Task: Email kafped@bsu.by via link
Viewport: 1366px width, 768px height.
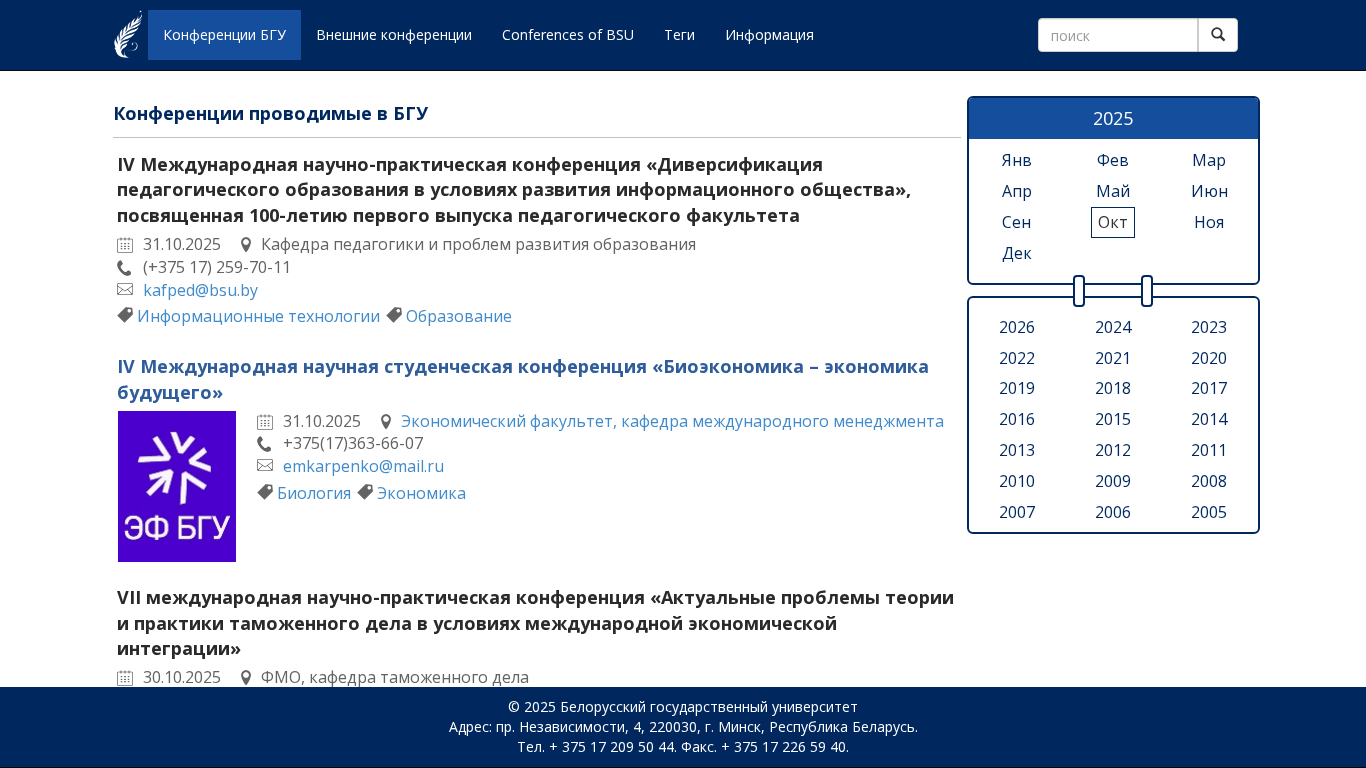Action: [200, 290]
